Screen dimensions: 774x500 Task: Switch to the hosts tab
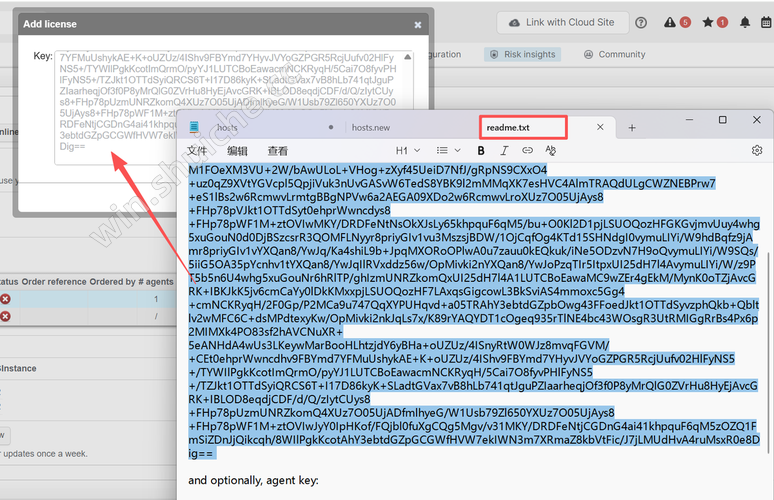[227, 128]
